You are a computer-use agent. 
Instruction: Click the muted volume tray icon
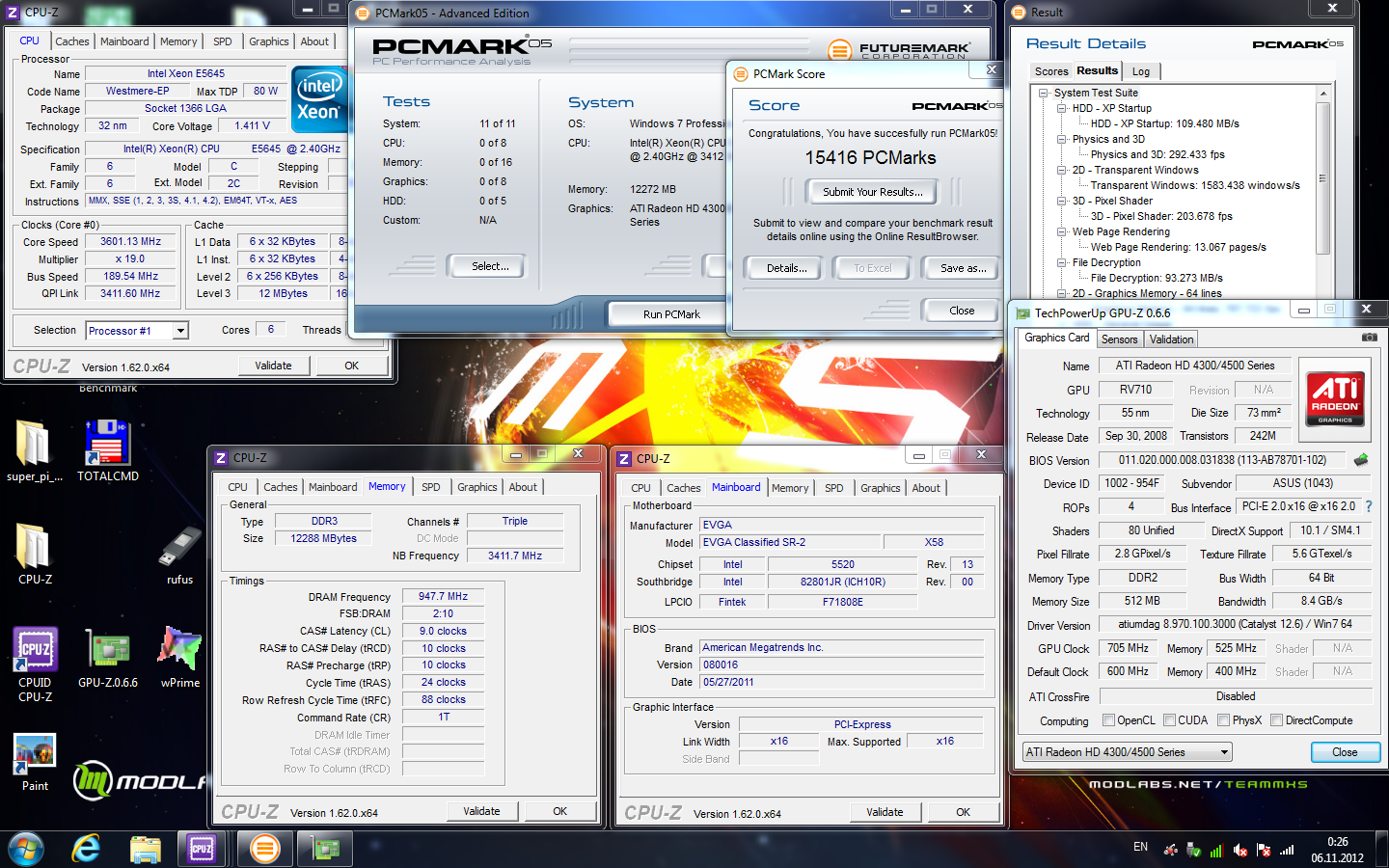1240,851
